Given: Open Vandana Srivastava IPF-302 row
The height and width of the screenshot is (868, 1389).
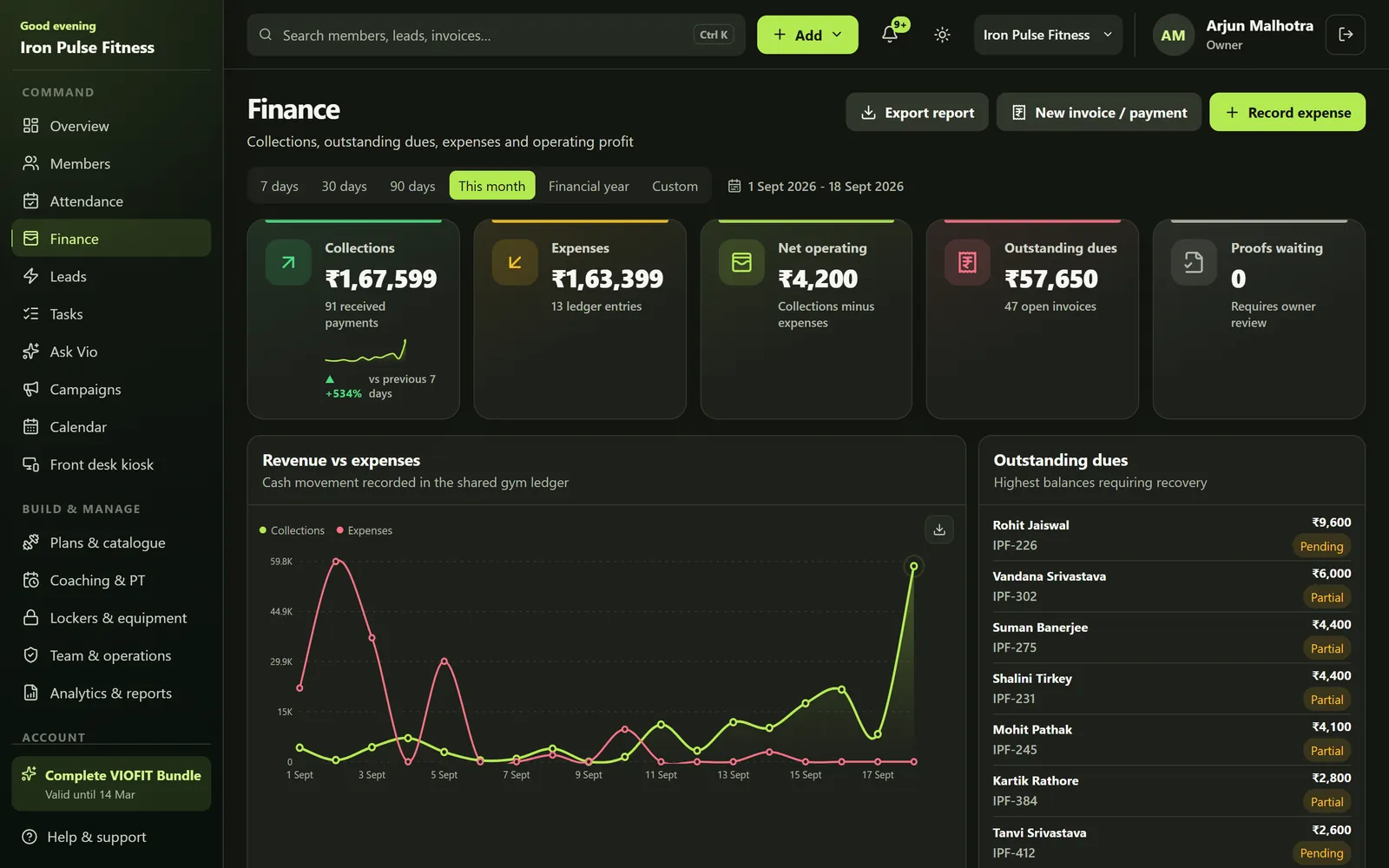Looking at the screenshot, I should pyautogui.click(x=1172, y=586).
